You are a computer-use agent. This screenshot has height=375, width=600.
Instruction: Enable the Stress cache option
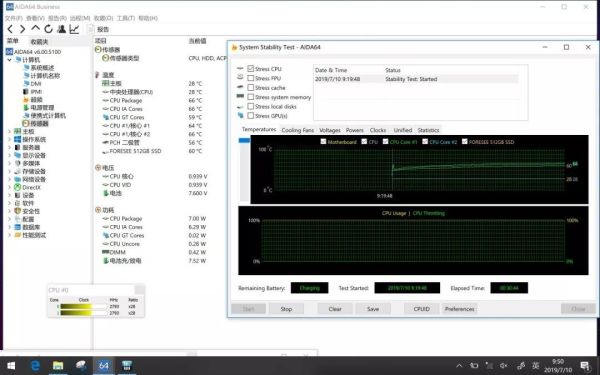251,88
